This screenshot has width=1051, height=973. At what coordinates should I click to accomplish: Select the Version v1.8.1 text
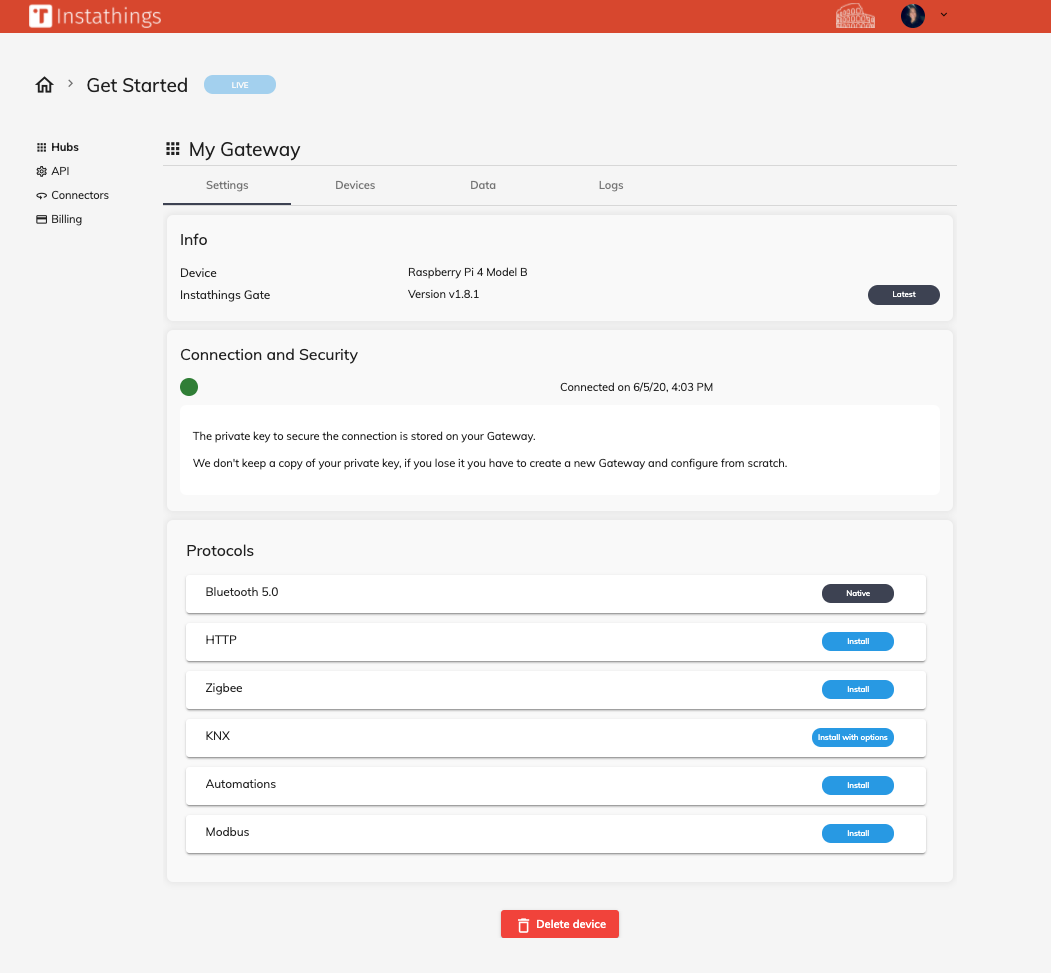[x=443, y=294]
